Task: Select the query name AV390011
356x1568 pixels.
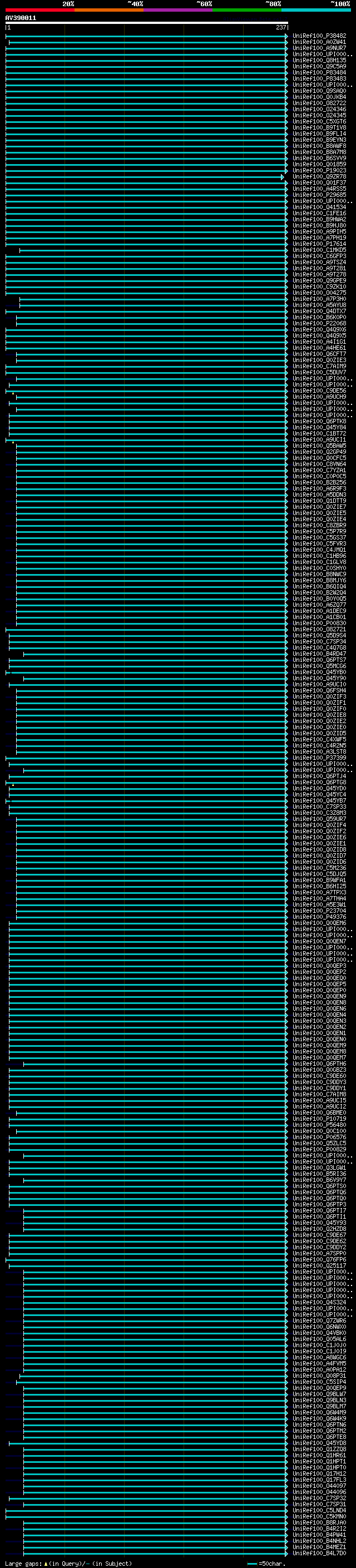Action: pyautogui.click(x=21, y=18)
